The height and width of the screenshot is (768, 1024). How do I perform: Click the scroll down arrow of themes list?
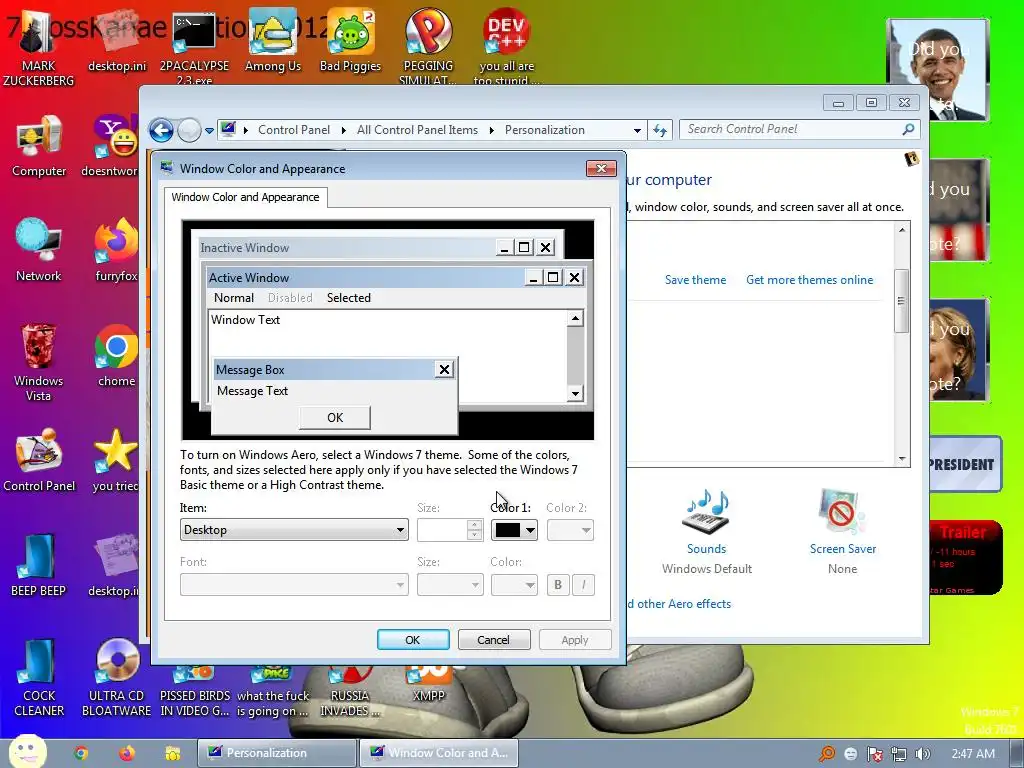pyautogui.click(x=902, y=459)
